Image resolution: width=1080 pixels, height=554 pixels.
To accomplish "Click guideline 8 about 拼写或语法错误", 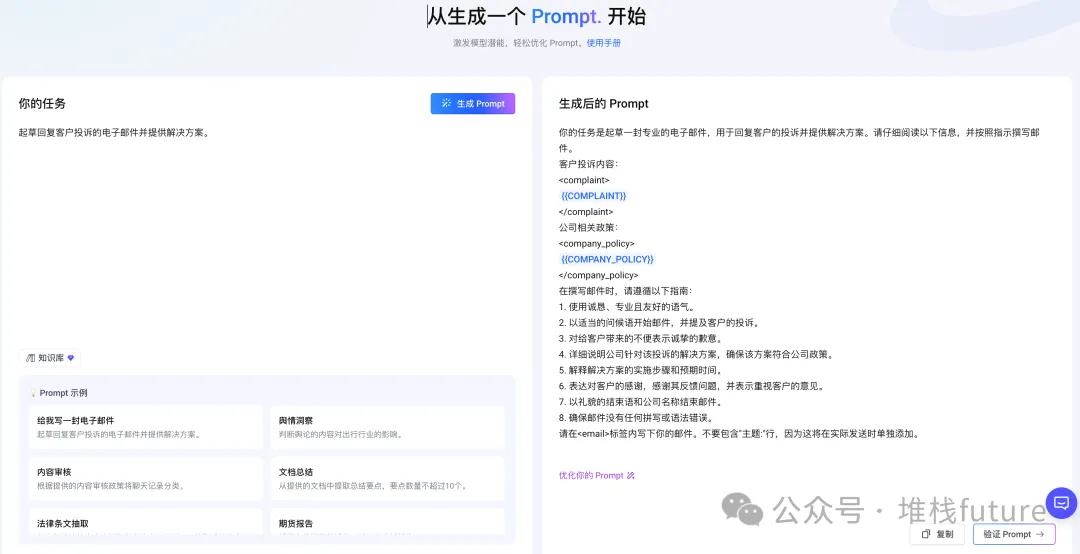I will (x=634, y=418).
